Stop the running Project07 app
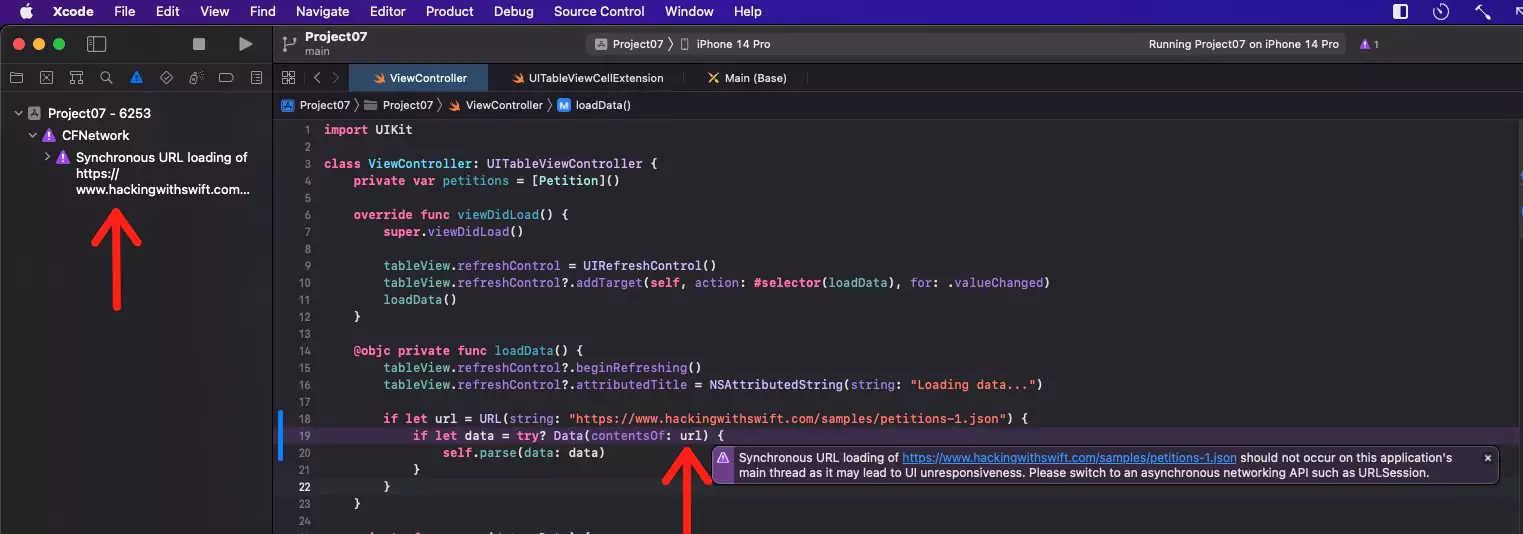Screen dimensions: 1523x534 (199, 44)
